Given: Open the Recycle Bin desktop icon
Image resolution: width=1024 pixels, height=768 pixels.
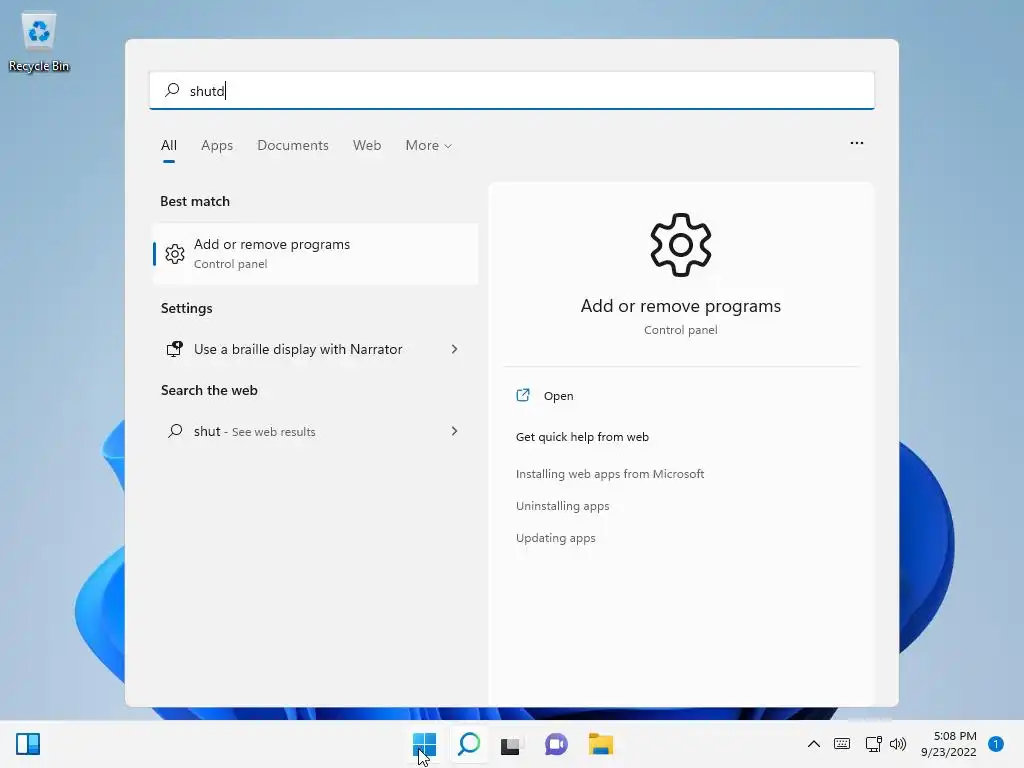Looking at the screenshot, I should coord(39,42).
